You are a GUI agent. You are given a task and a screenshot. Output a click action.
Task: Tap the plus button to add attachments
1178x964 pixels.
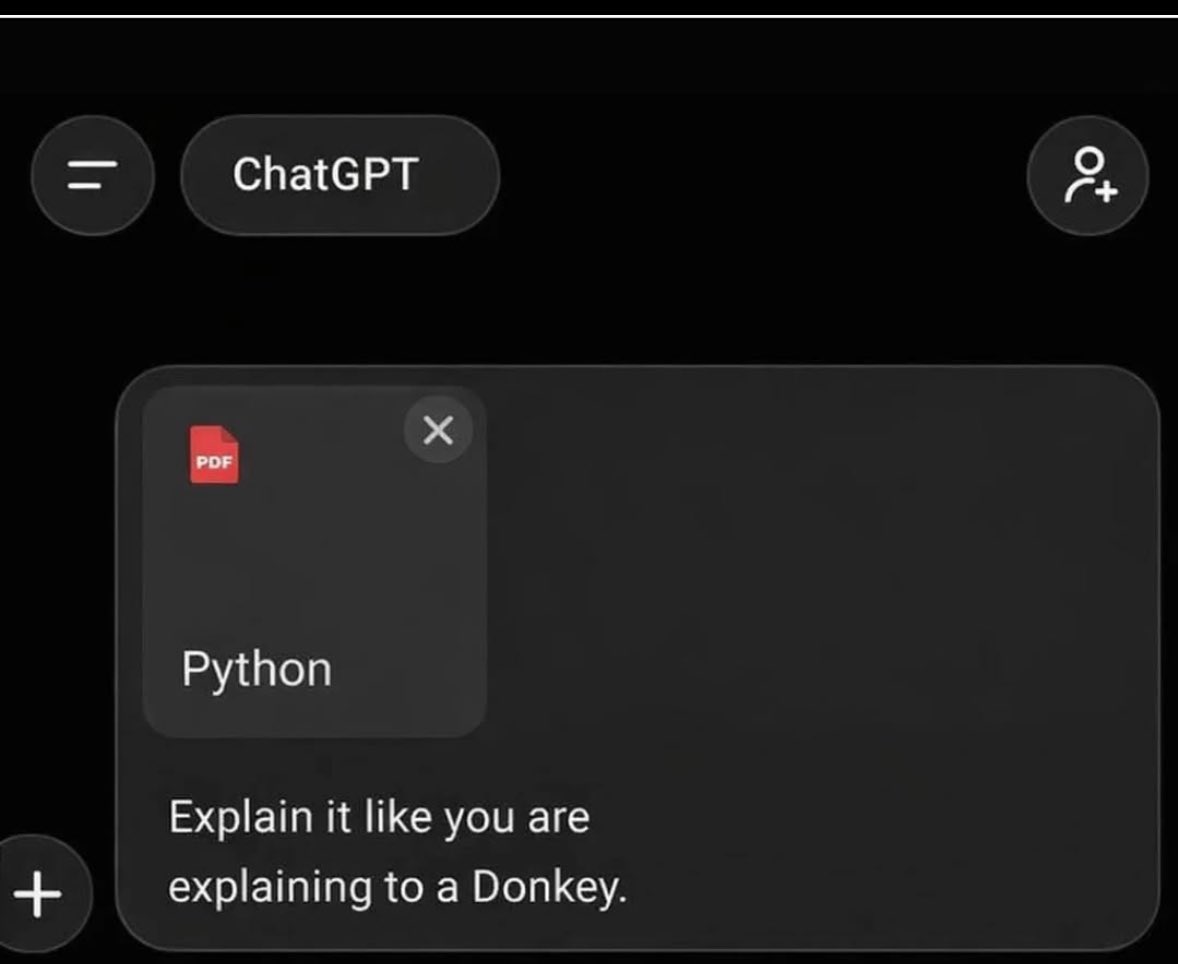pos(39,894)
